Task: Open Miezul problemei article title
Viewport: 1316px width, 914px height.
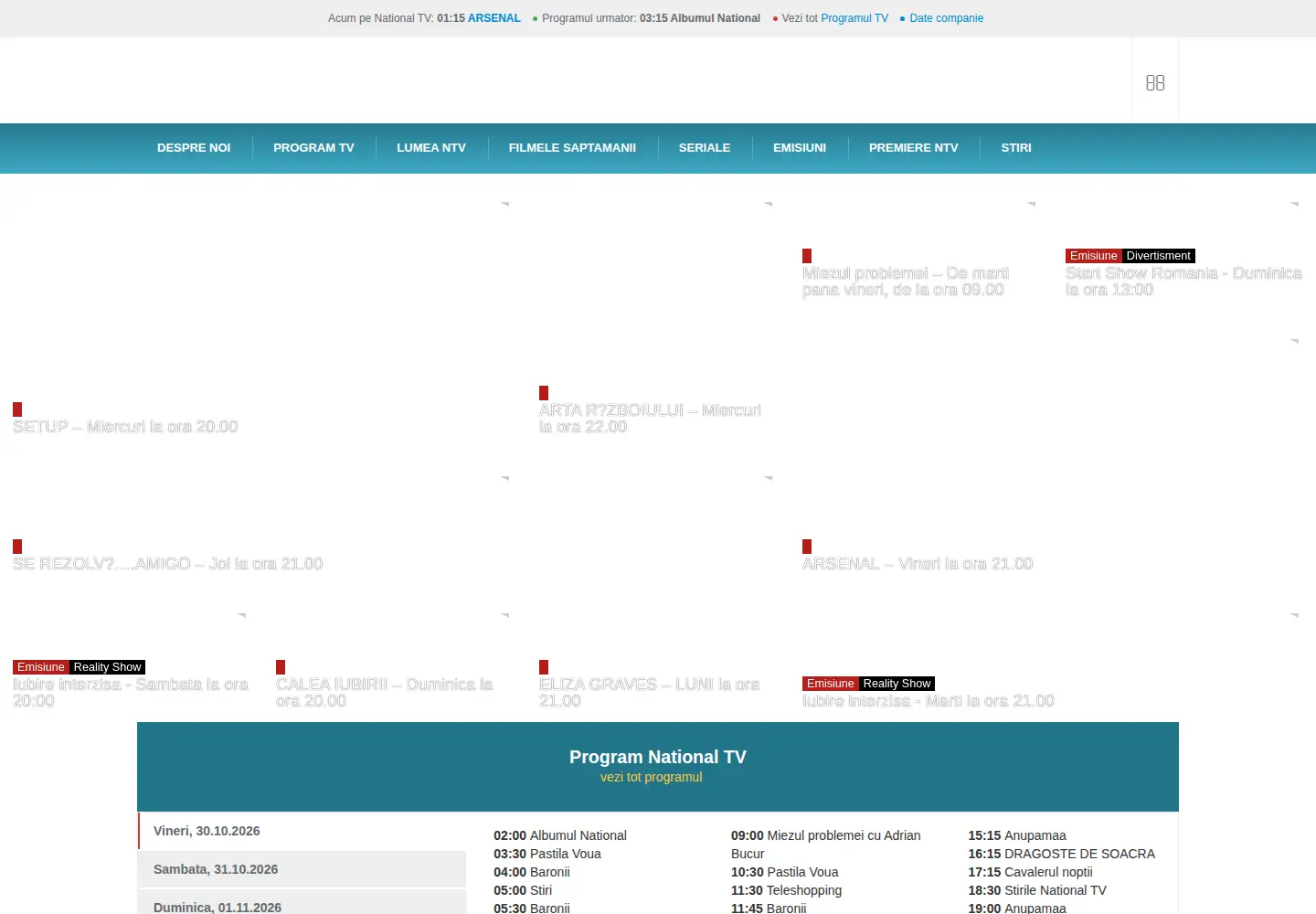Action: [906, 282]
